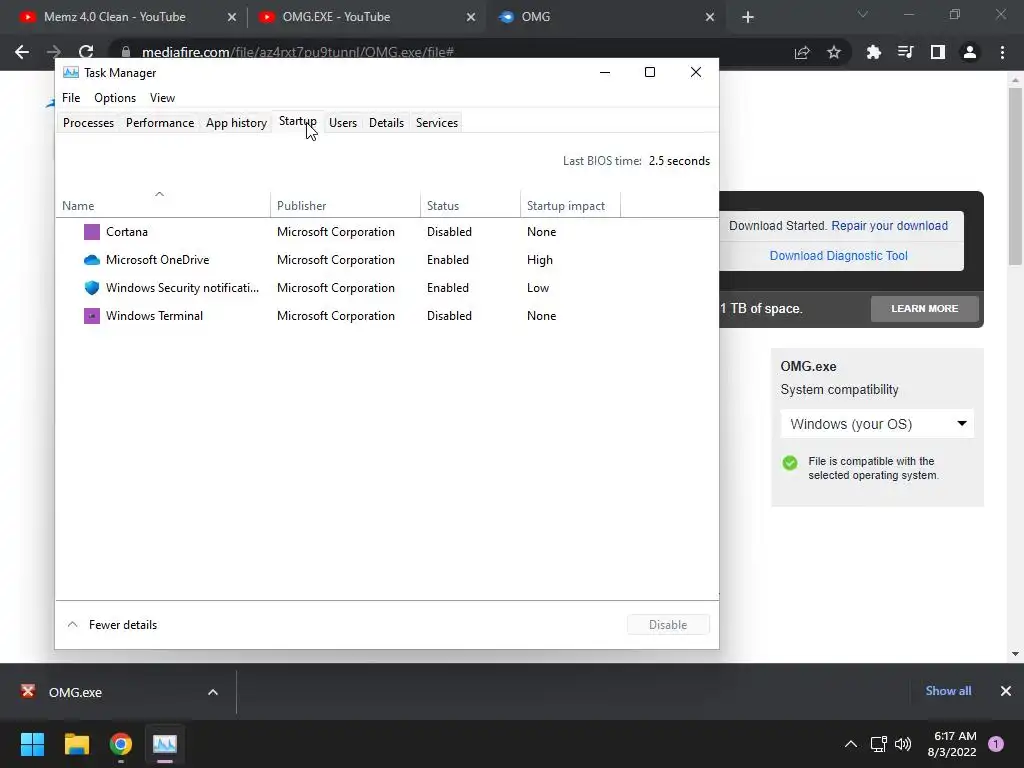Click OMG.exe file name in download bar
This screenshot has width=1024, height=768.
pyautogui.click(x=75, y=692)
